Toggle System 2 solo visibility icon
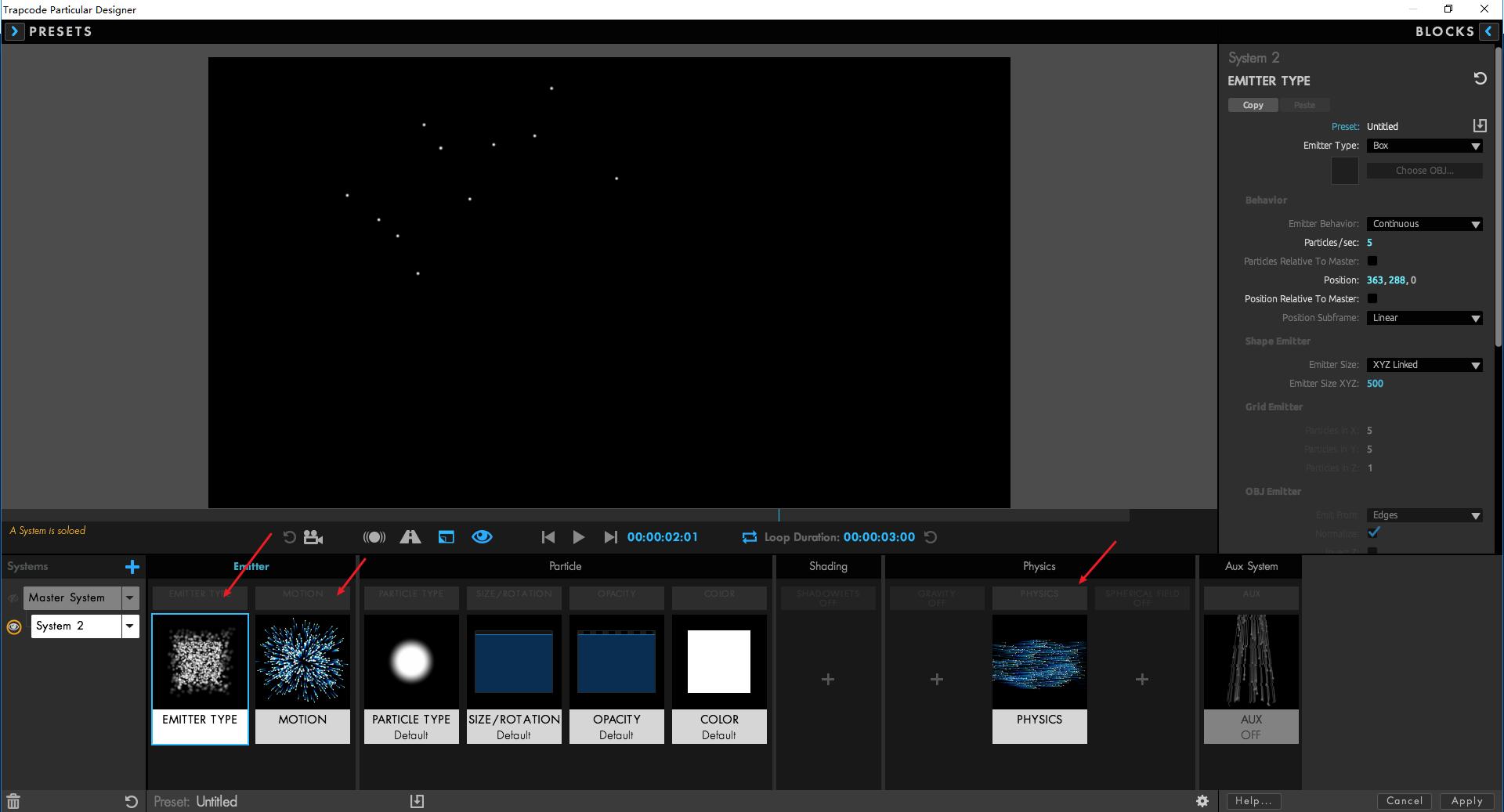Screen dimensions: 1504x812 pyautogui.click(x=14, y=626)
